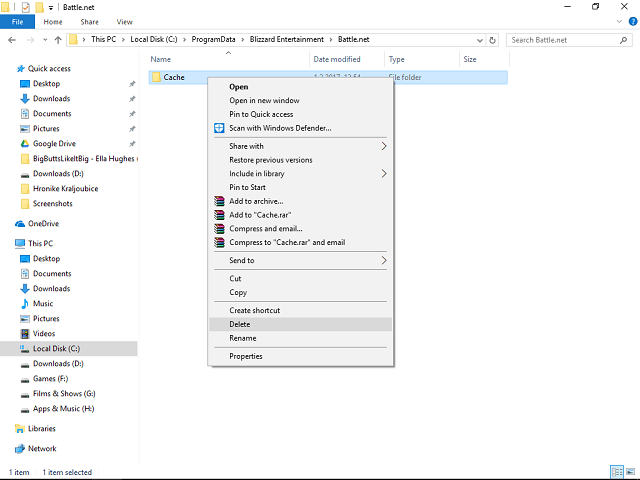This screenshot has width=640, height=480.
Task: Choose Add to archive... WinRAR entry
Action: coord(300,201)
